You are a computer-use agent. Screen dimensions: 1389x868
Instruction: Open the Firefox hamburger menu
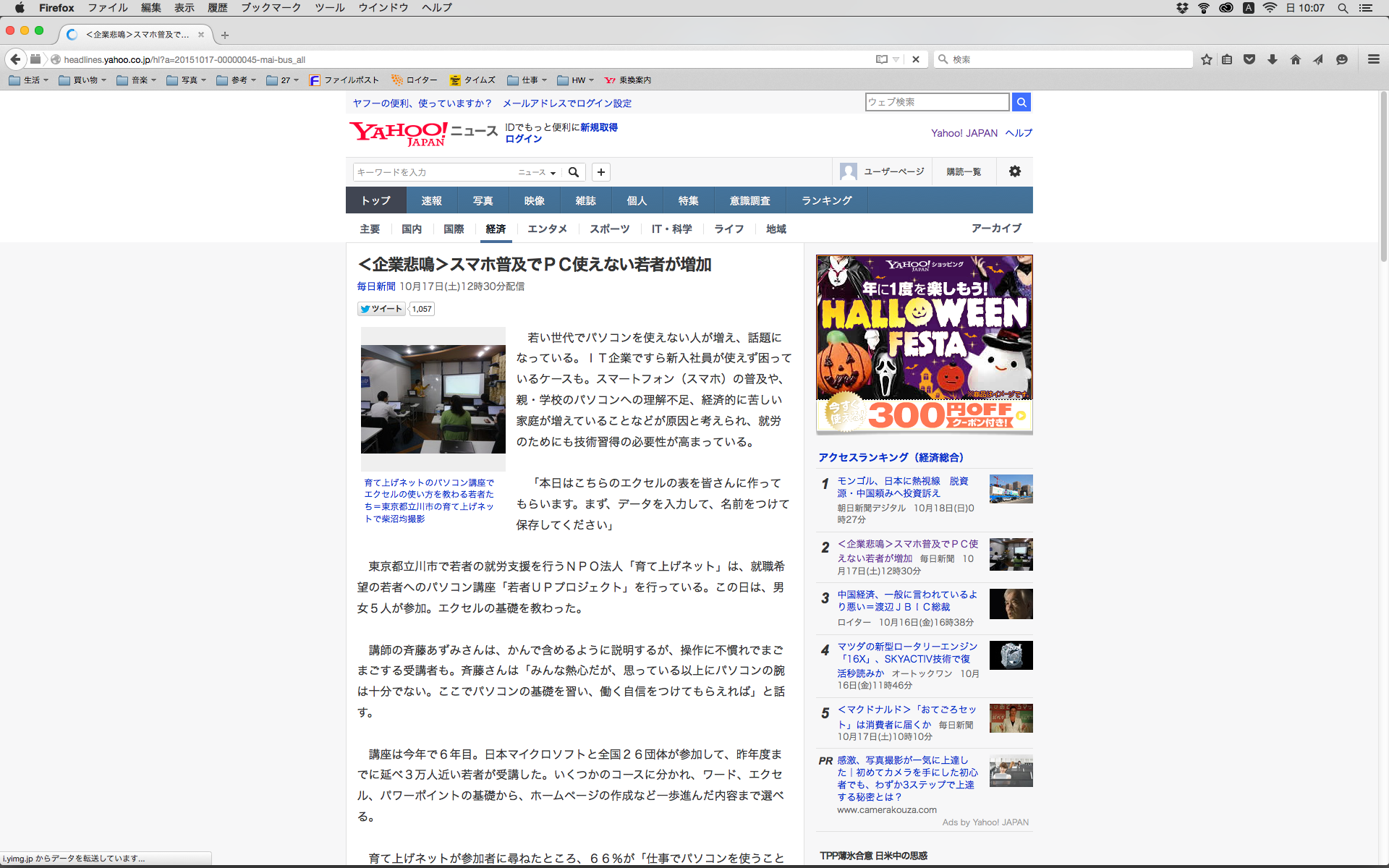[x=1373, y=59]
